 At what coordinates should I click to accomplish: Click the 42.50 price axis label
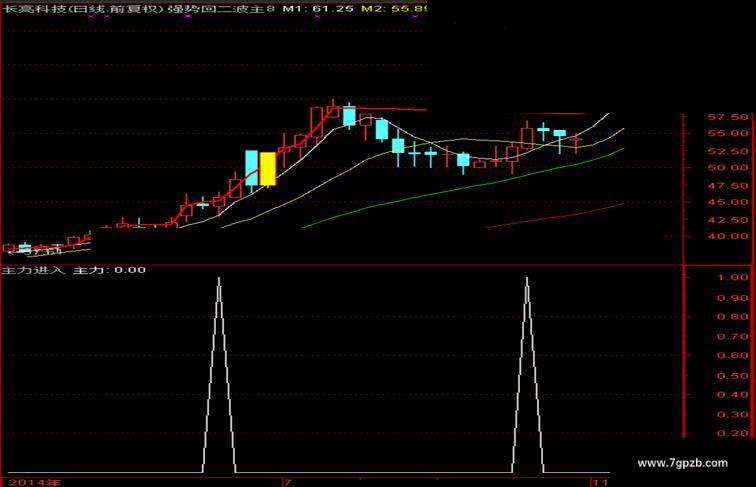pyautogui.click(x=728, y=219)
